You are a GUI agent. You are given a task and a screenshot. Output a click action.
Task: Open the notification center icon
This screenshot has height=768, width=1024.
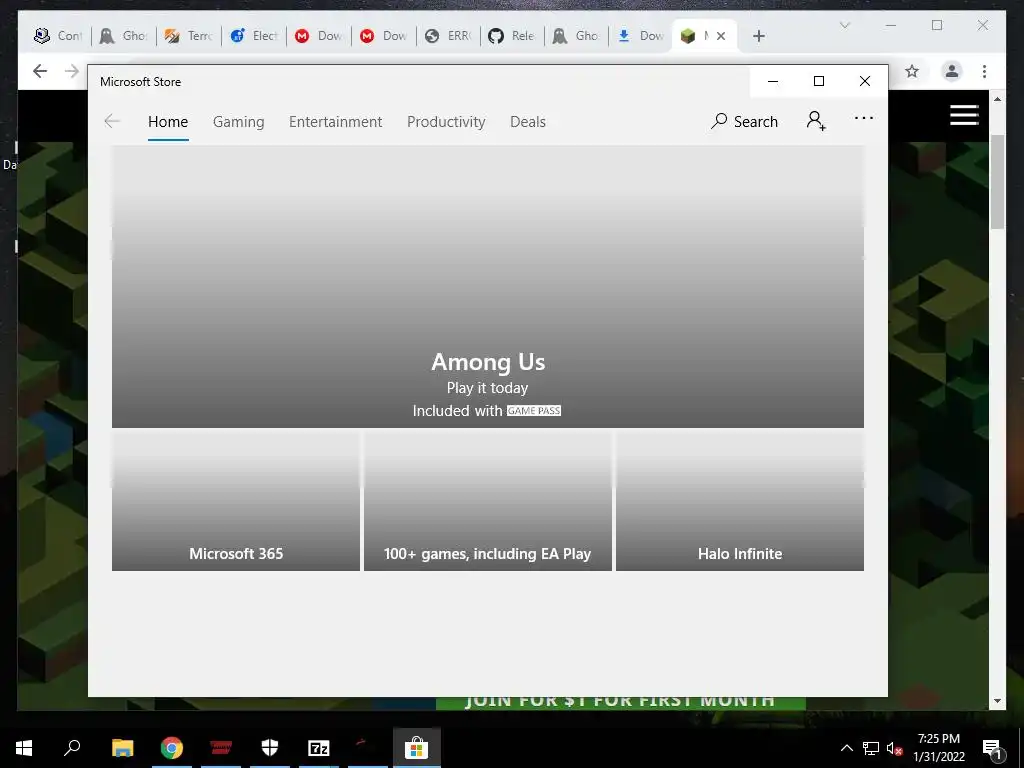(992, 748)
